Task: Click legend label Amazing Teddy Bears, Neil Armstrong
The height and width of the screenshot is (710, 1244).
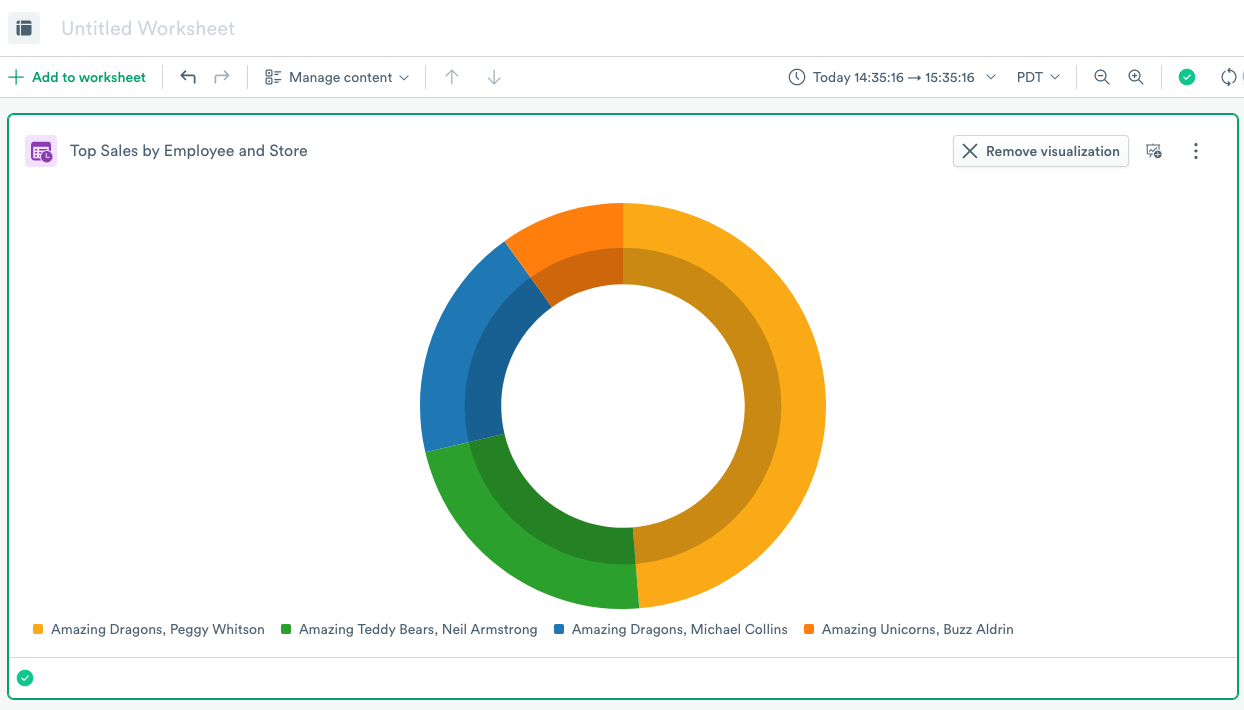Action: click(x=418, y=629)
